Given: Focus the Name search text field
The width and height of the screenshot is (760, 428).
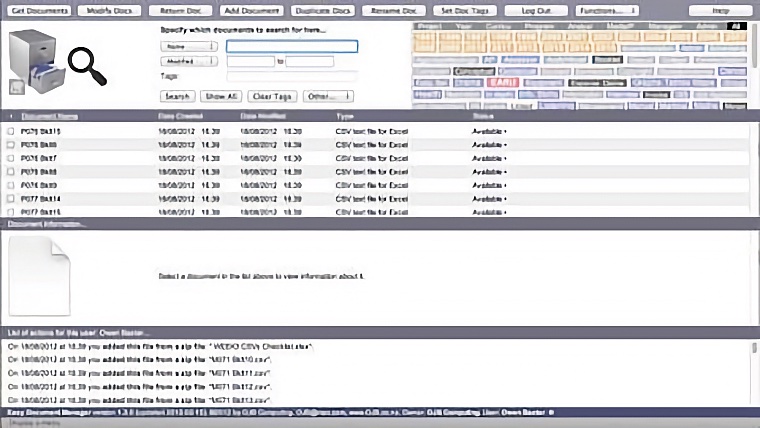Looking at the screenshot, I should [291, 46].
